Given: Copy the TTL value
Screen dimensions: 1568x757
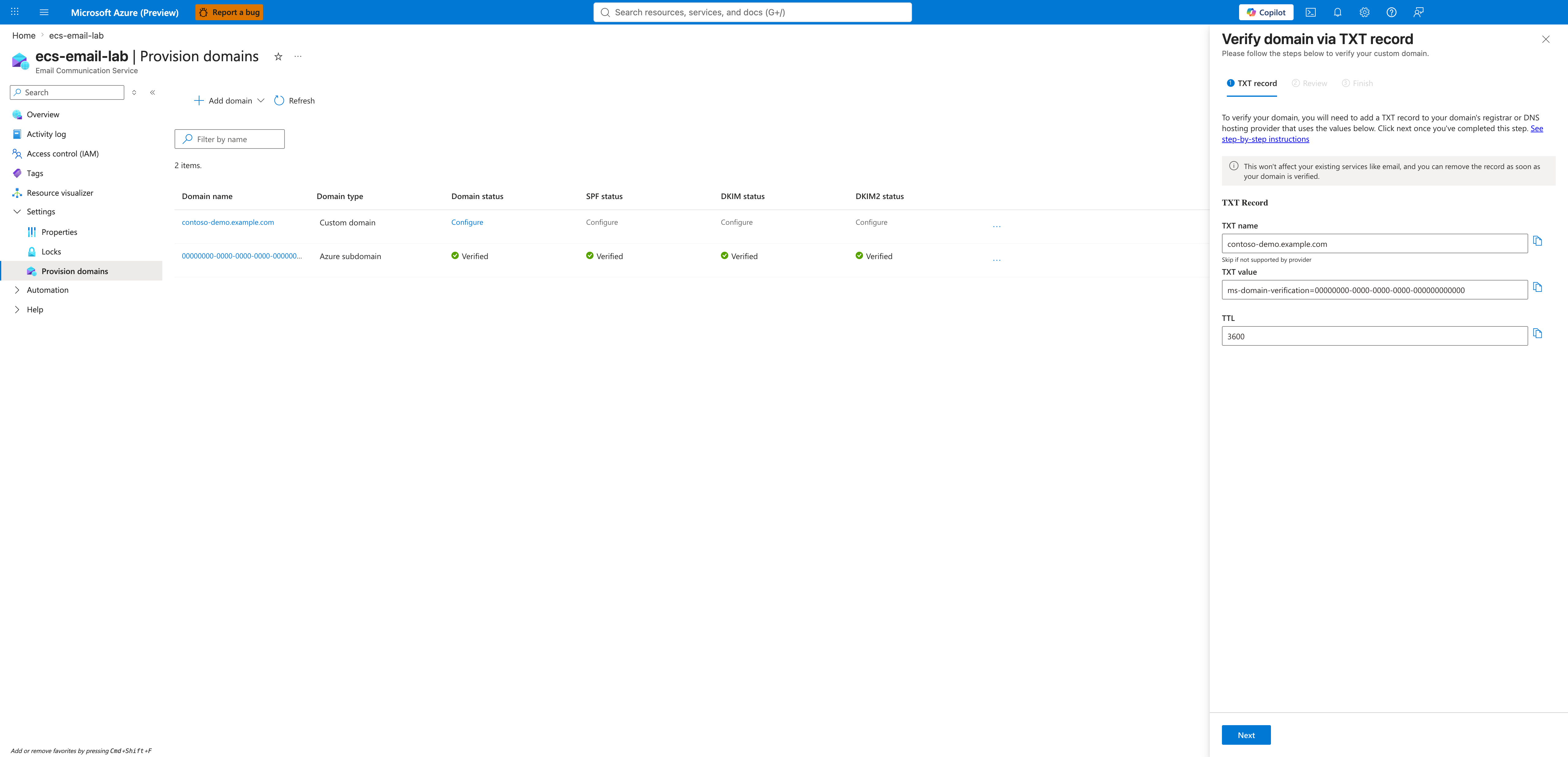Looking at the screenshot, I should tap(1538, 333).
